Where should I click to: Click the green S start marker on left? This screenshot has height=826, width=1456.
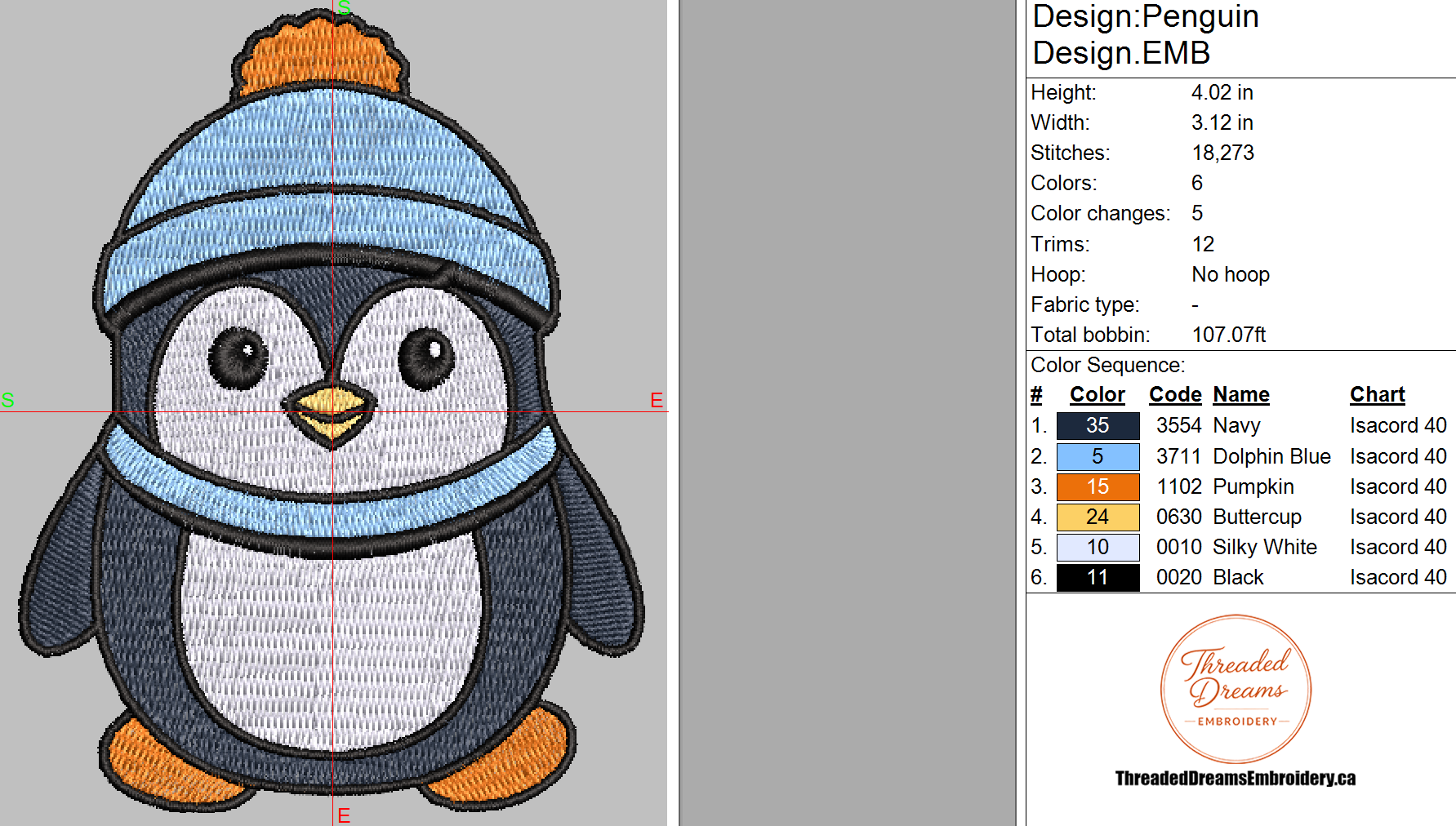pos(7,400)
